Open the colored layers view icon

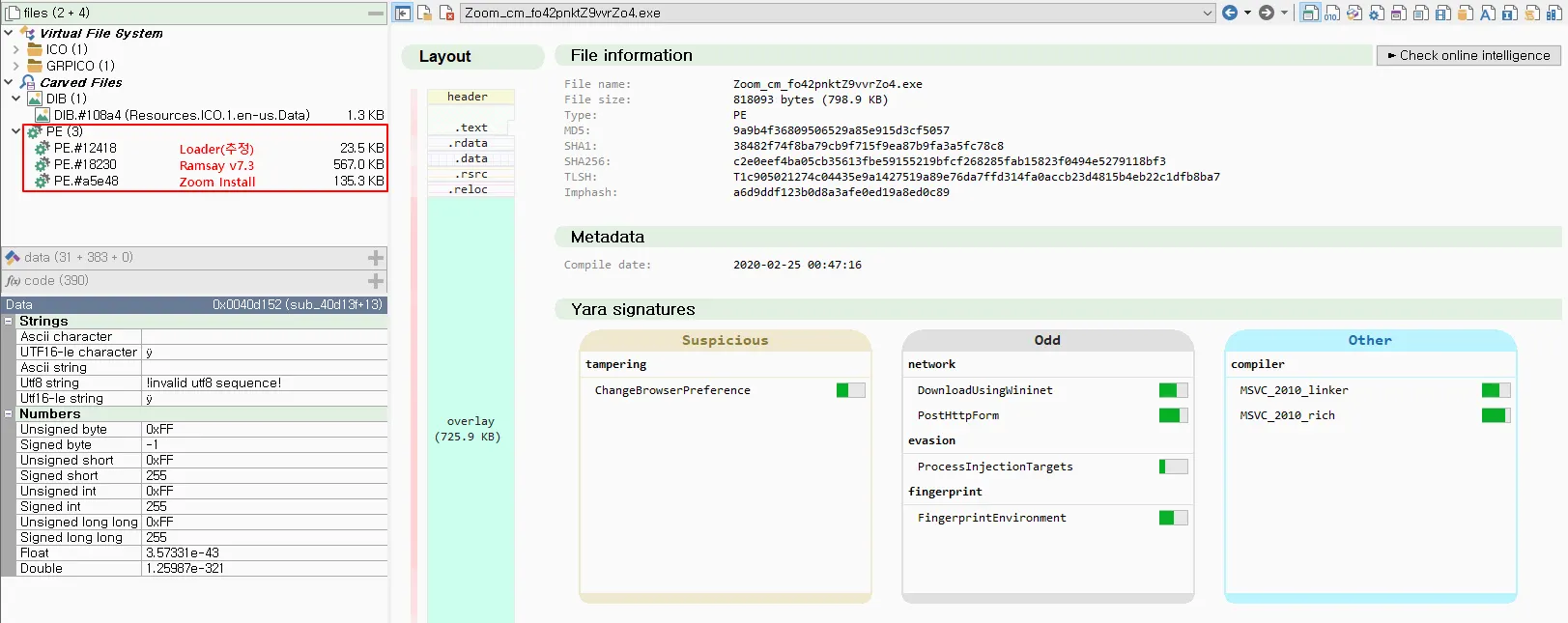click(1354, 13)
